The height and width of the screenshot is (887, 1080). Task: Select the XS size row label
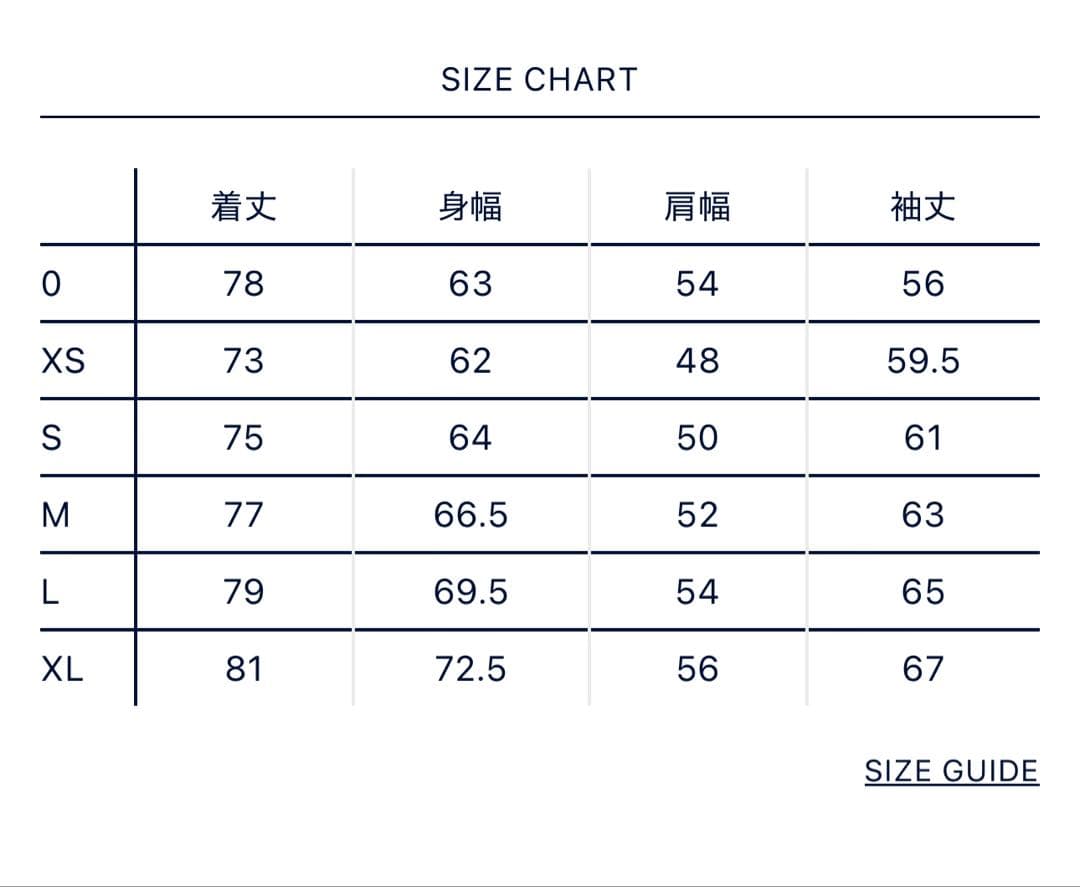tap(63, 361)
